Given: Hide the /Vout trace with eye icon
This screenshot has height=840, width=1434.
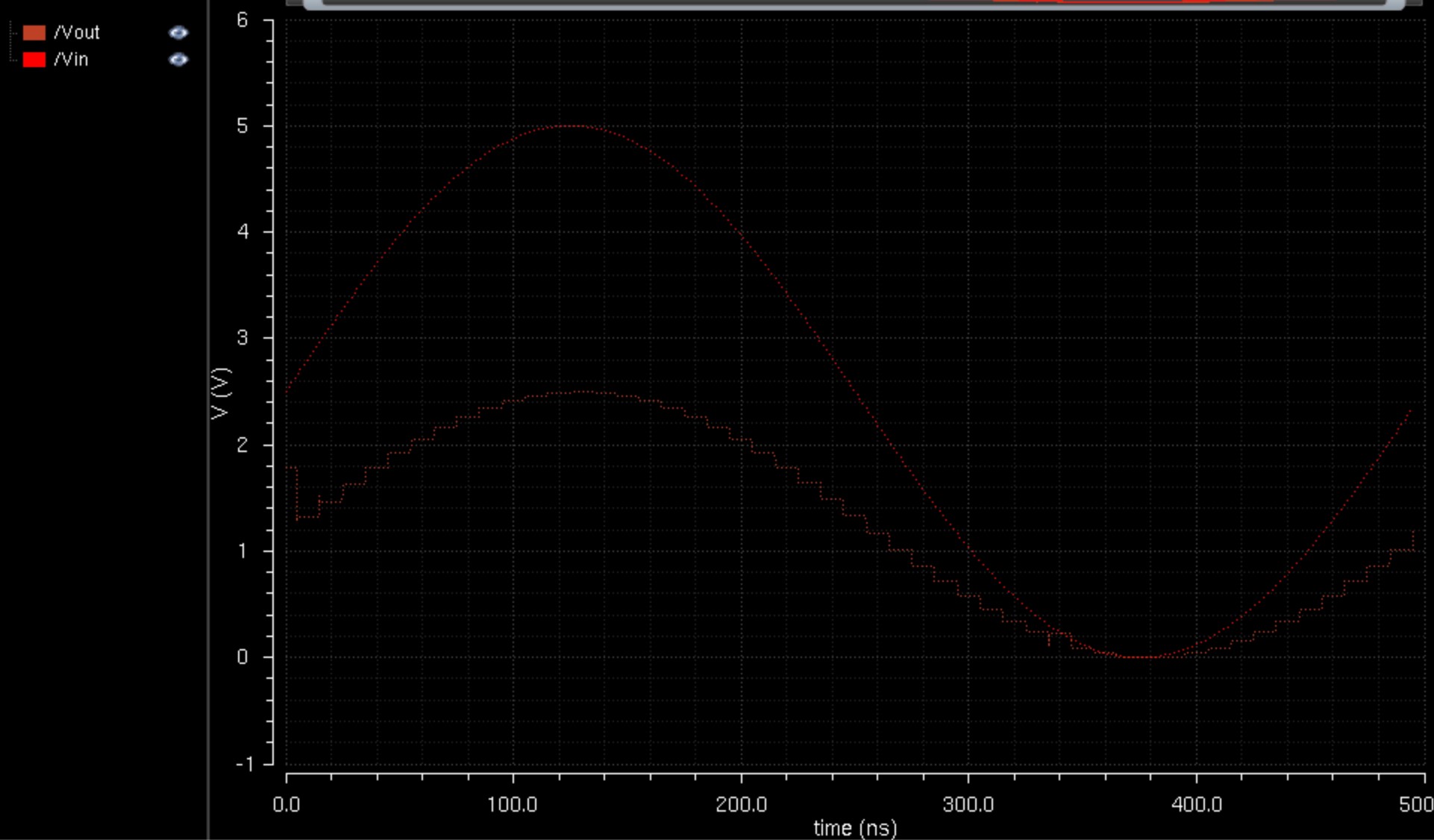Looking at the screenshot, I should tap(178, 33).
